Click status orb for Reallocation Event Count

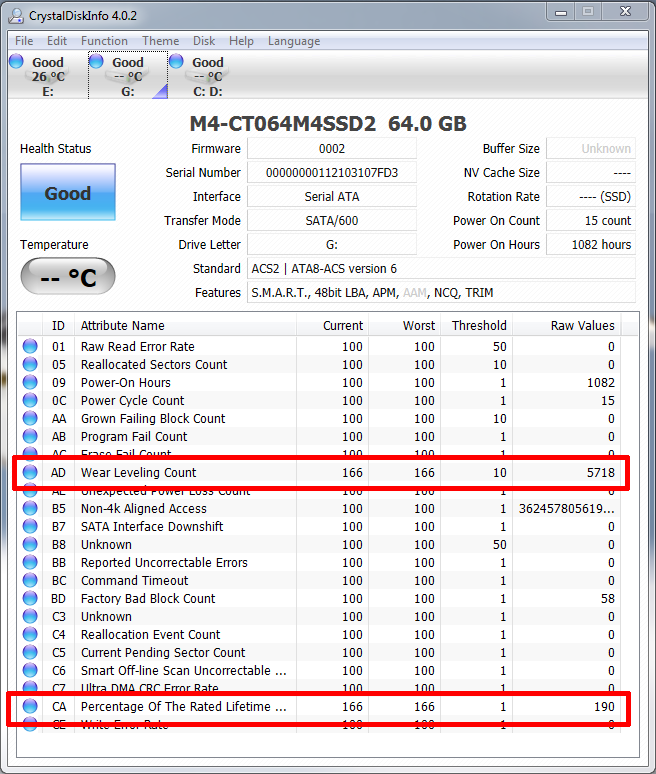click(x=30, y=634)
